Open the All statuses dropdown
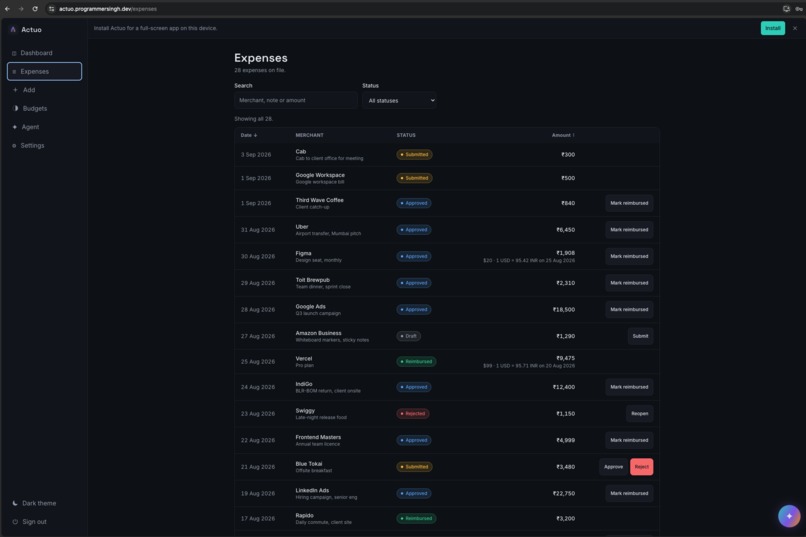The height and width of the screenshot is (537, 806). click(399, 100)
